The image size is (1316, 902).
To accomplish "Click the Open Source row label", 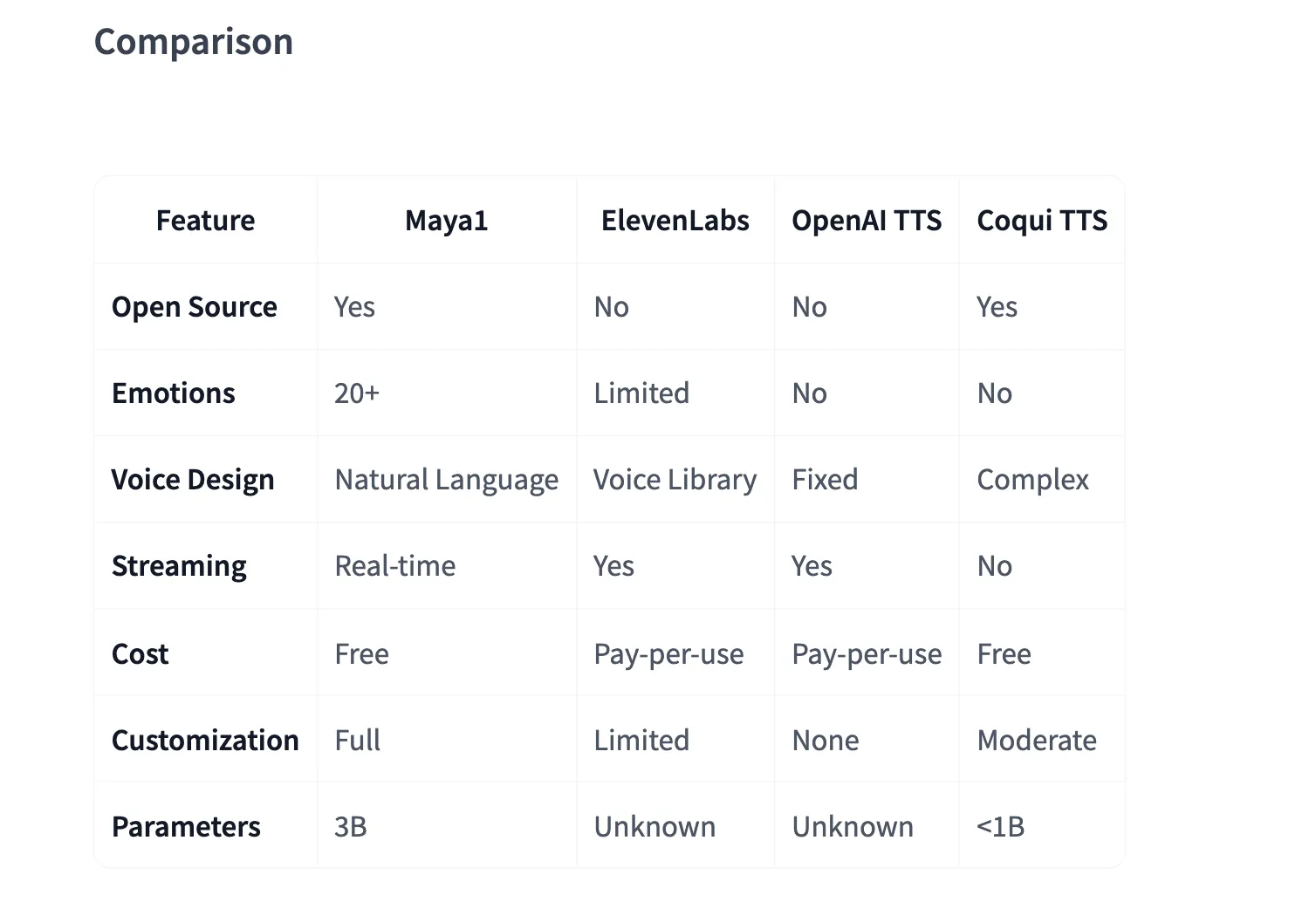I will tap(194, 307).
